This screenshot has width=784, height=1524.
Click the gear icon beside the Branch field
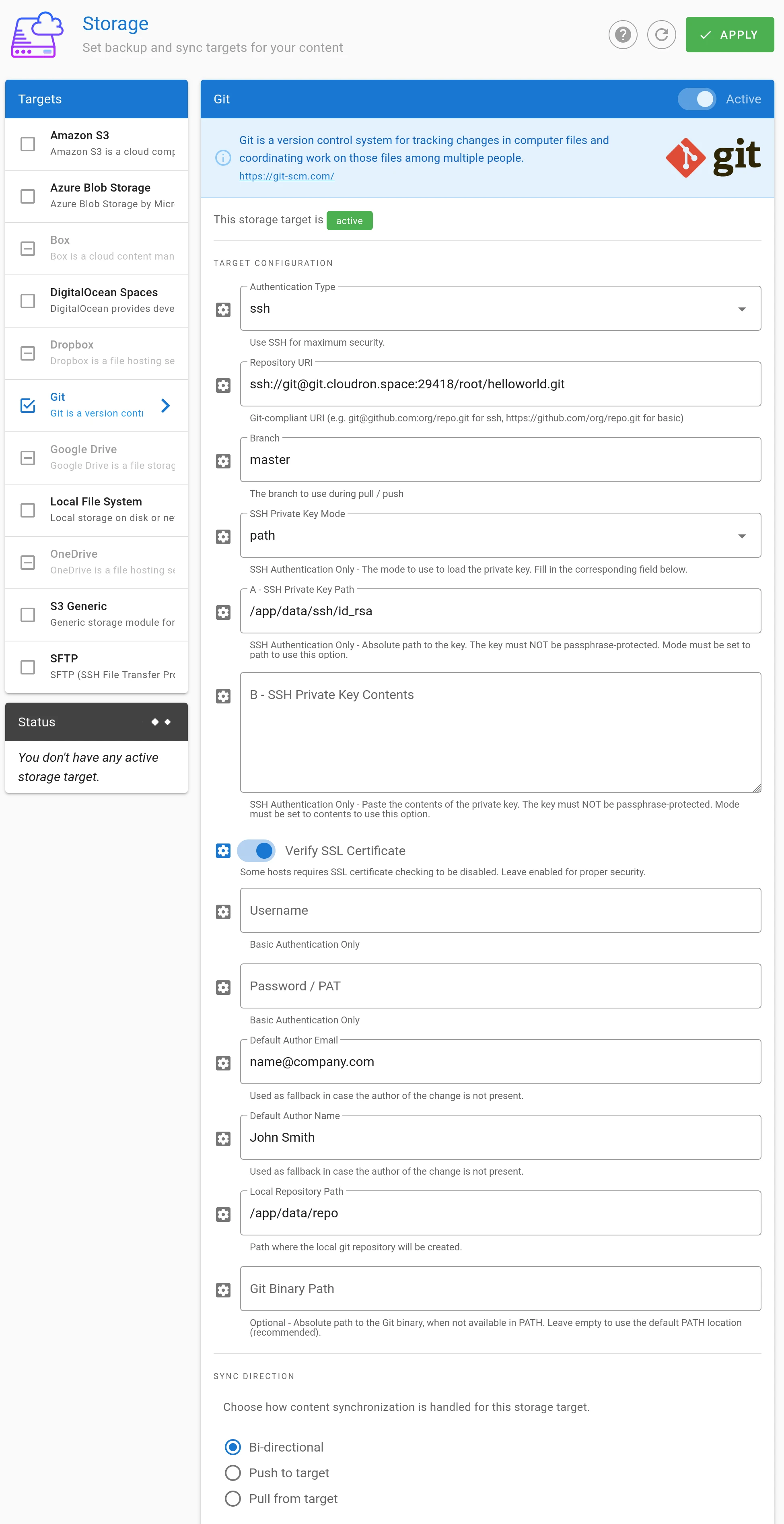(223, 461)
